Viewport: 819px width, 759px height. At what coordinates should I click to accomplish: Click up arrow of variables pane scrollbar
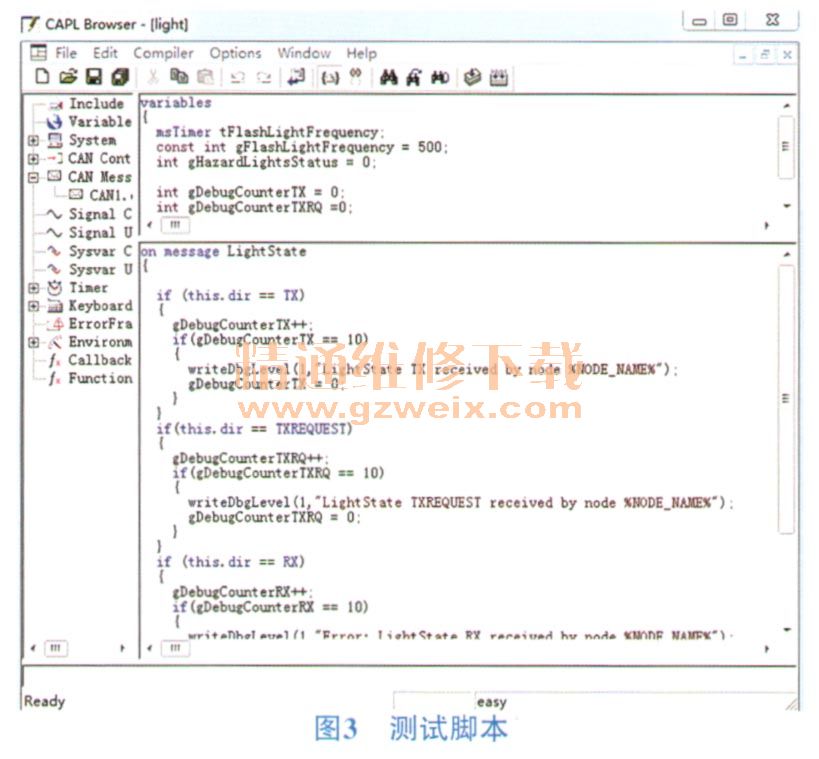click(787, 106)
